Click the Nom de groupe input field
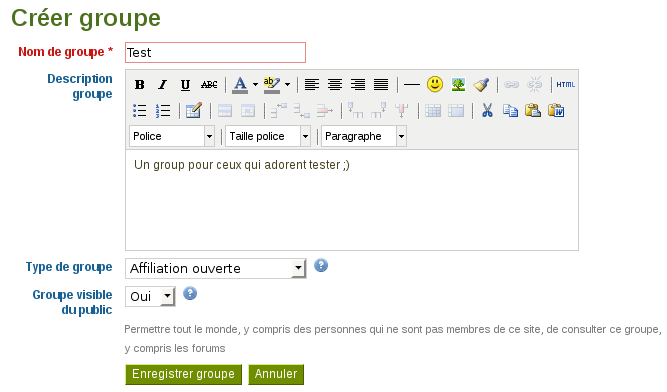 (x=215, y=52)
